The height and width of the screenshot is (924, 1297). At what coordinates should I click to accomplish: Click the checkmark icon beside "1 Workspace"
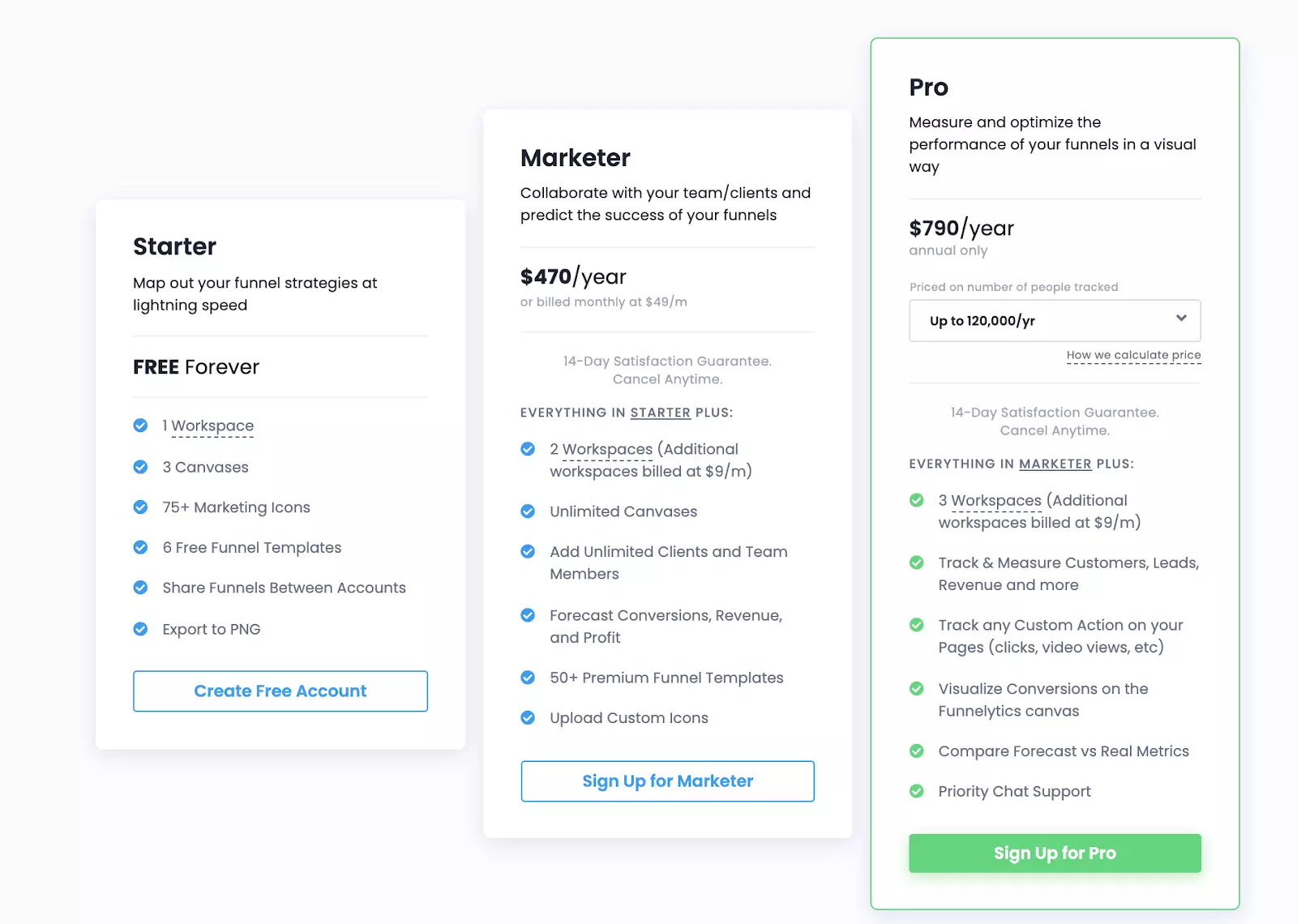[139, 425]
